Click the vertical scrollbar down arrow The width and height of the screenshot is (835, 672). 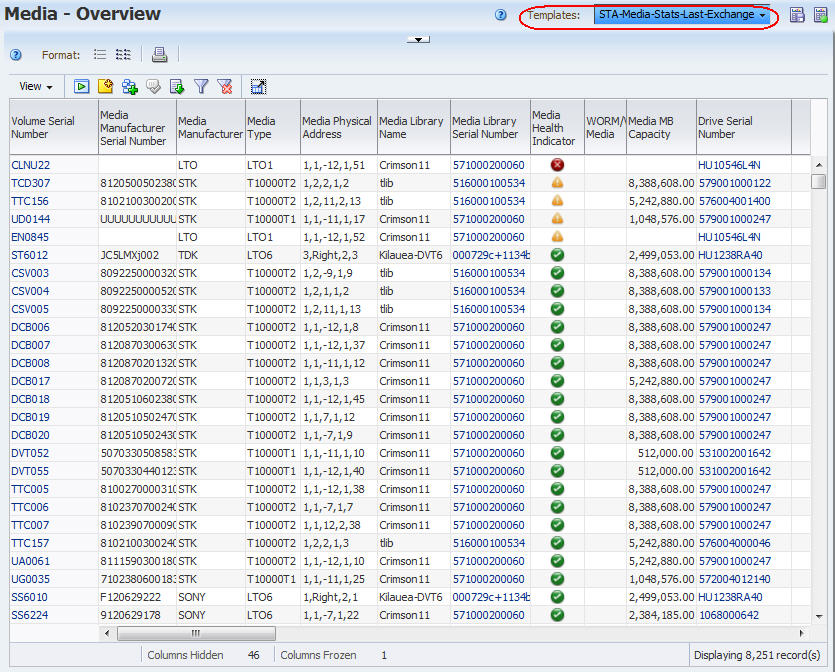point(818,616)
